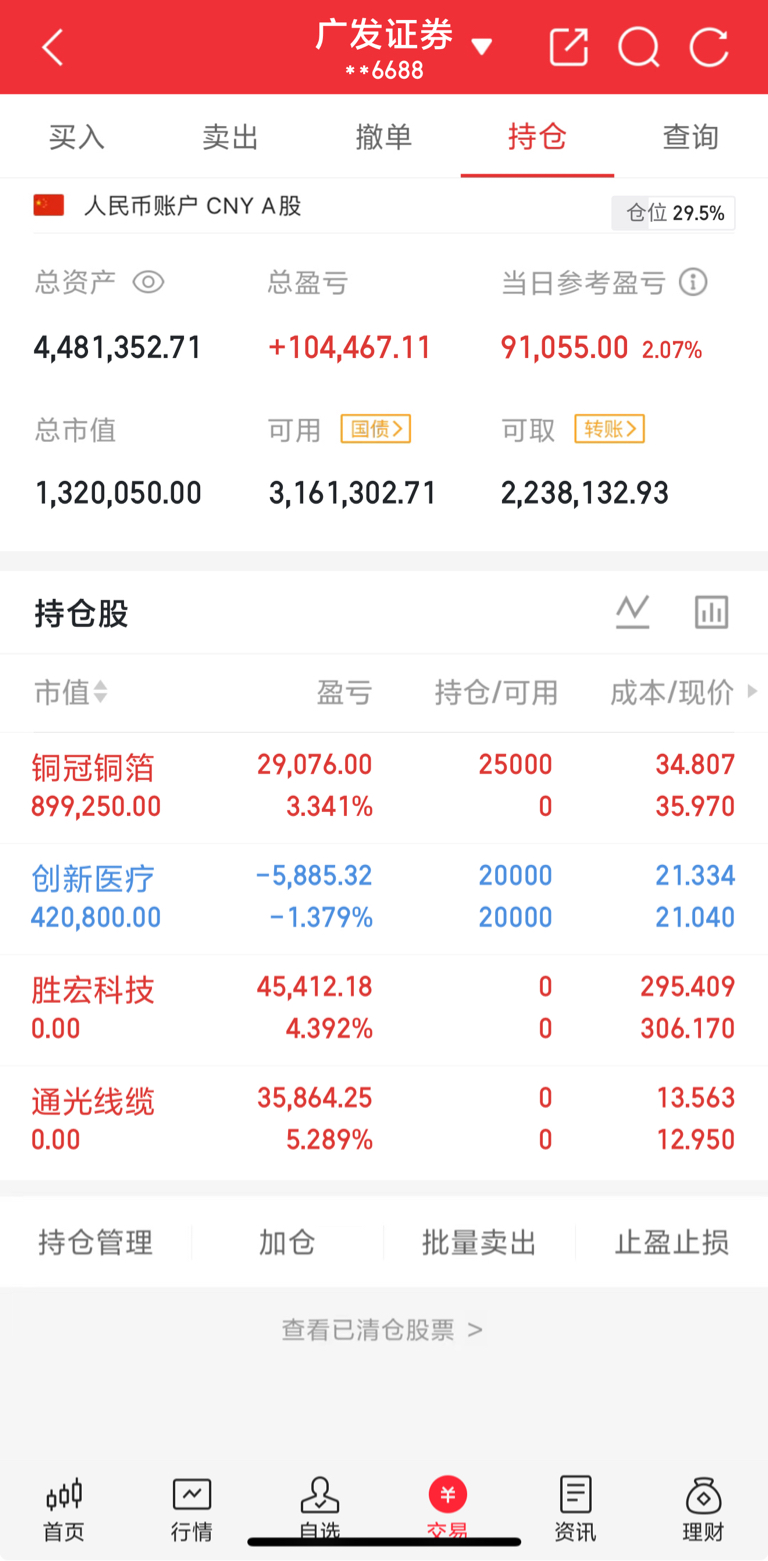Expand more columns with right triangle

(x=752, y=691)
